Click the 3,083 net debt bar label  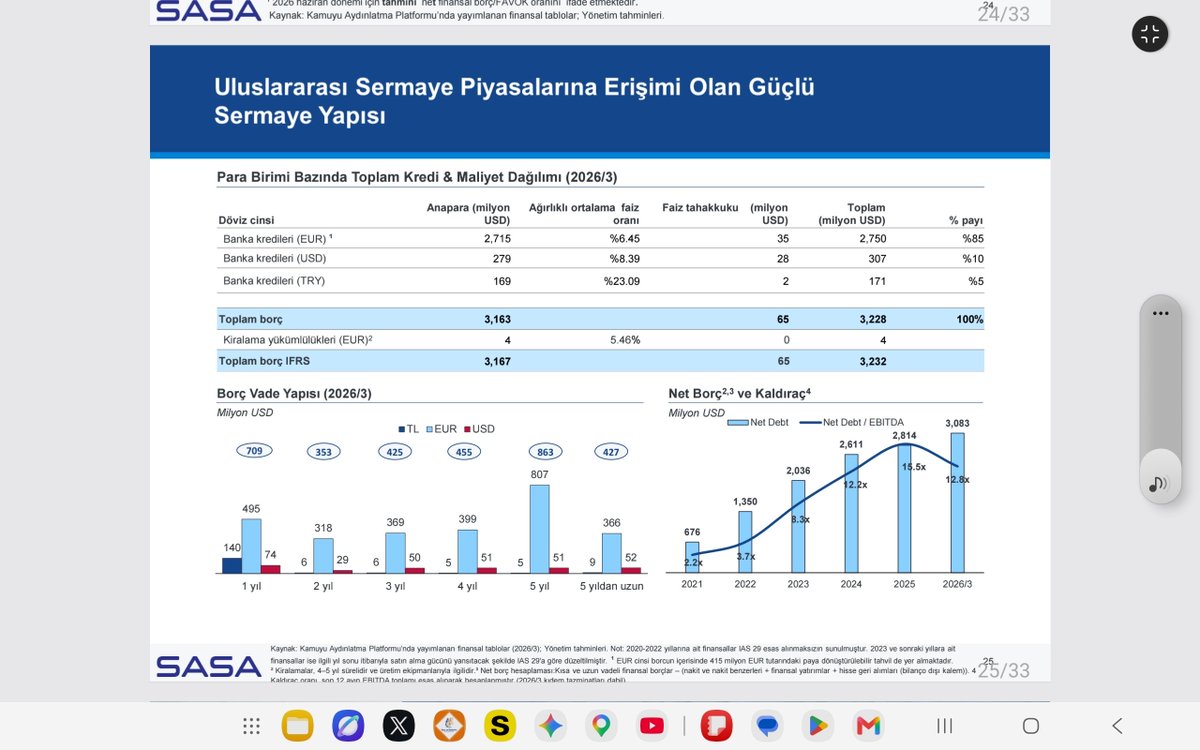[957, 423]
